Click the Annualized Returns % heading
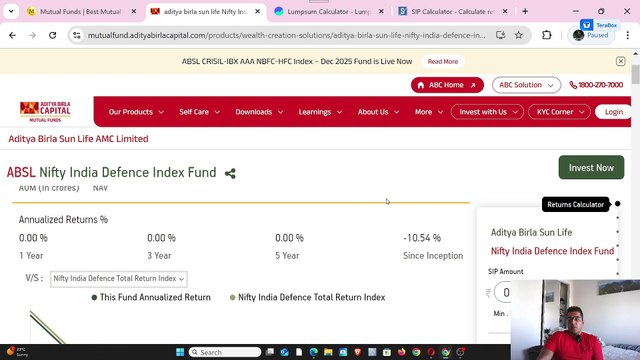This screenshot has width=640, height=360. [63, 220]
